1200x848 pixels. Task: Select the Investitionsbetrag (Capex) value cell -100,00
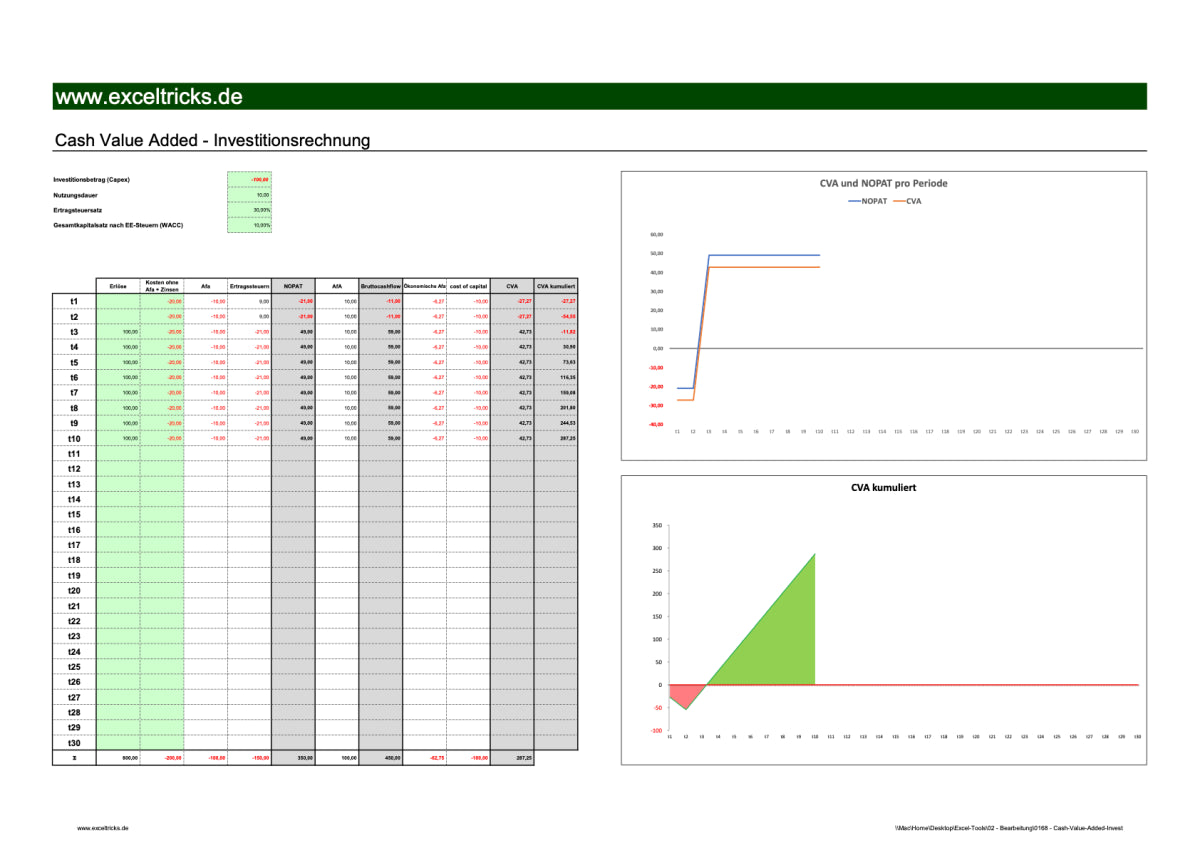pos(249,180)
